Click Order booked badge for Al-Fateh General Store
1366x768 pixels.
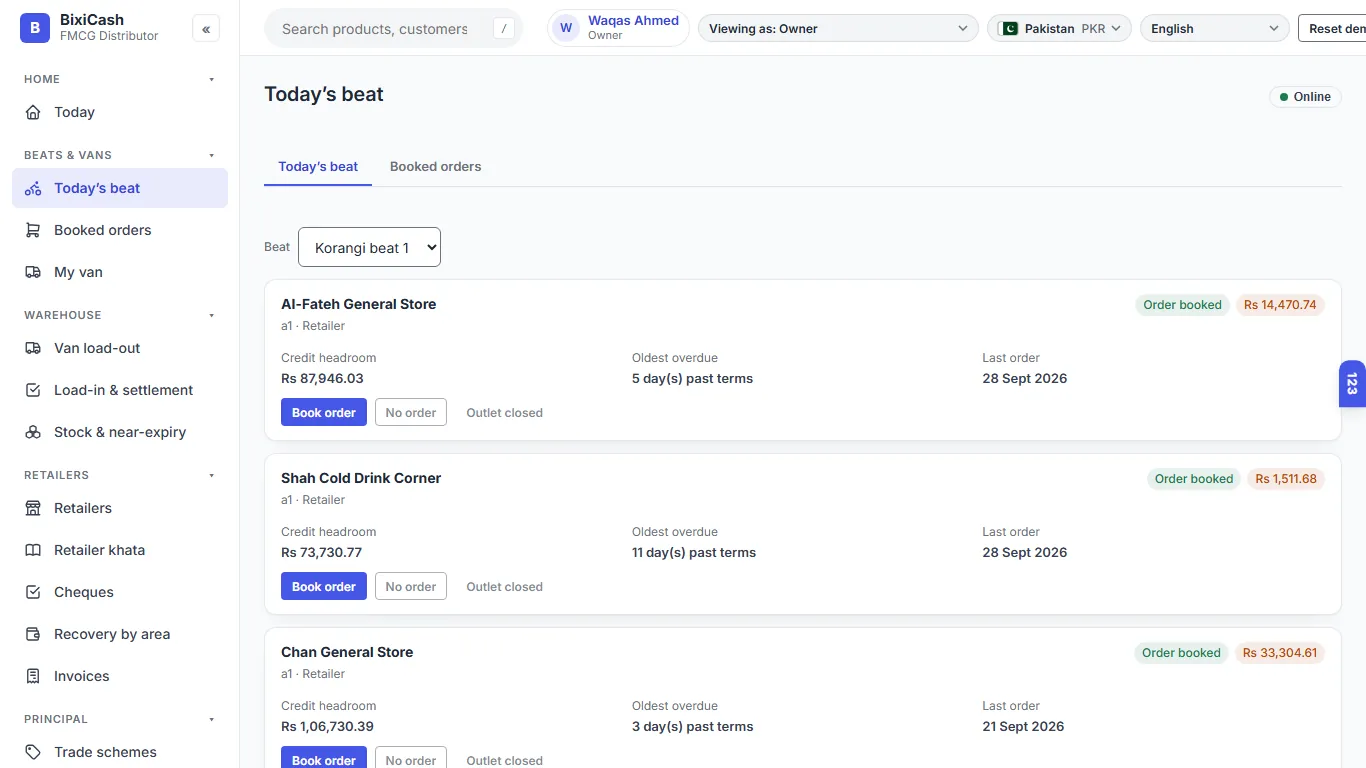1182,305
